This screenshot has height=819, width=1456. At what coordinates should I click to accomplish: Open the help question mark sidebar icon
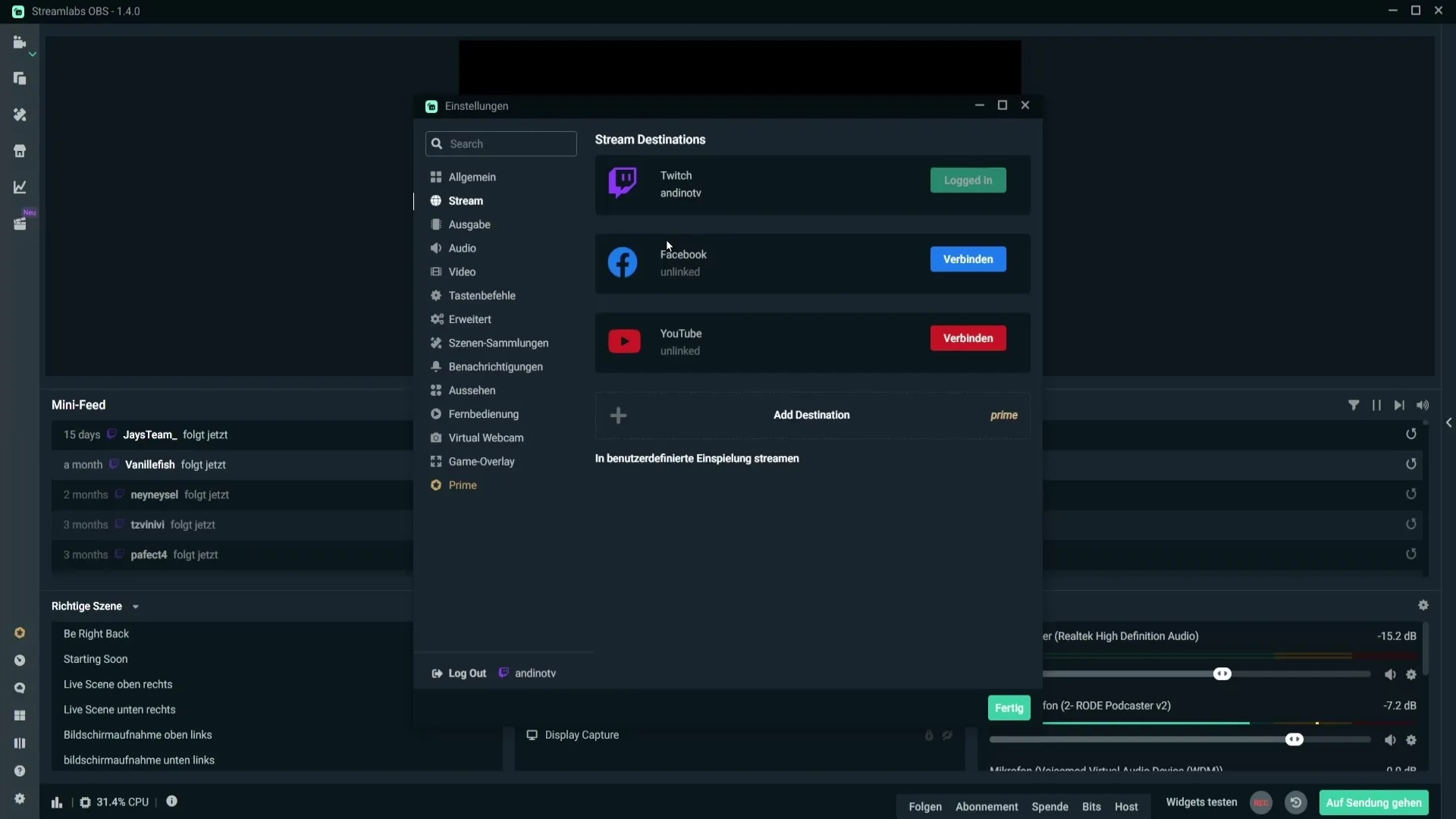(x=20, y=771)
